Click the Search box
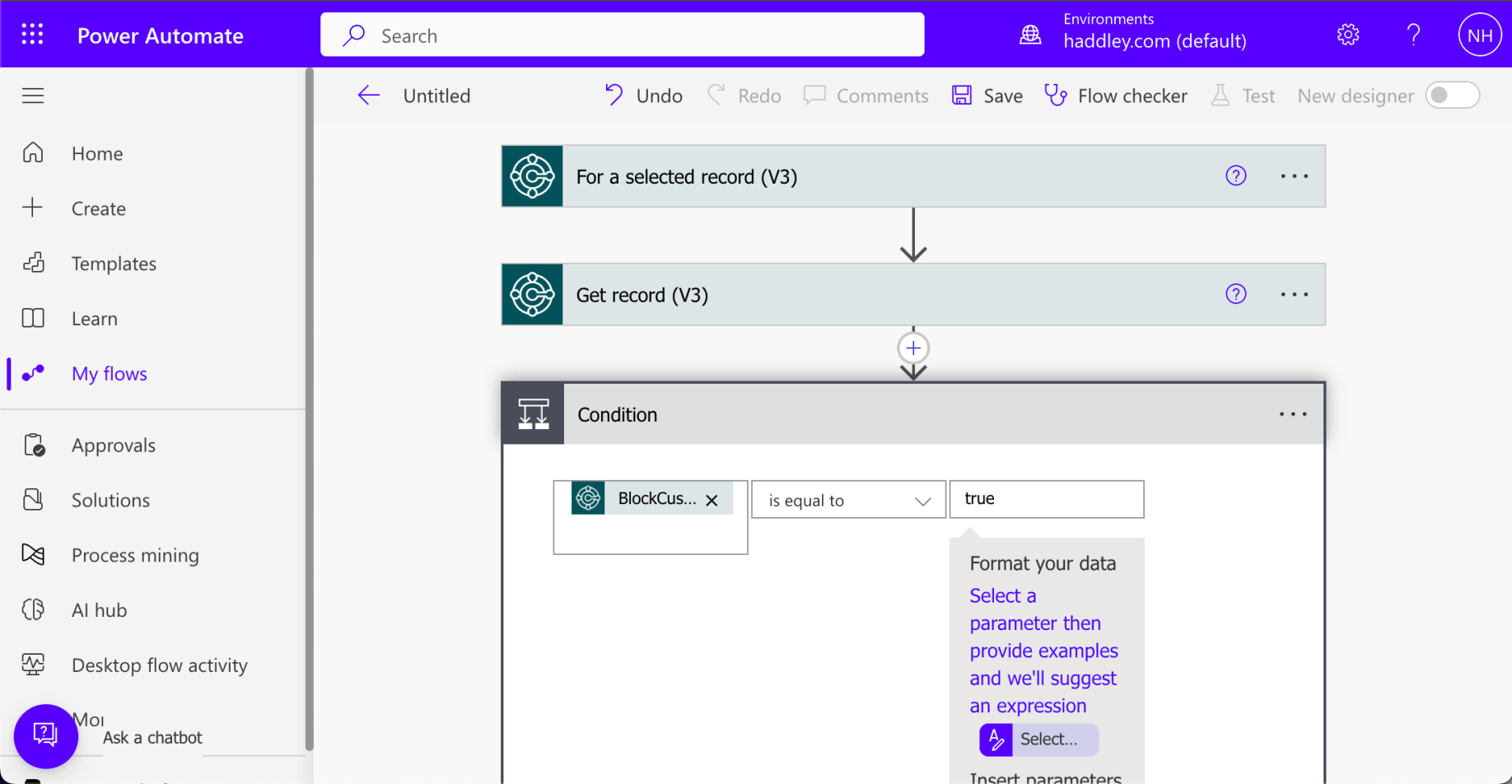 [622, 35]
